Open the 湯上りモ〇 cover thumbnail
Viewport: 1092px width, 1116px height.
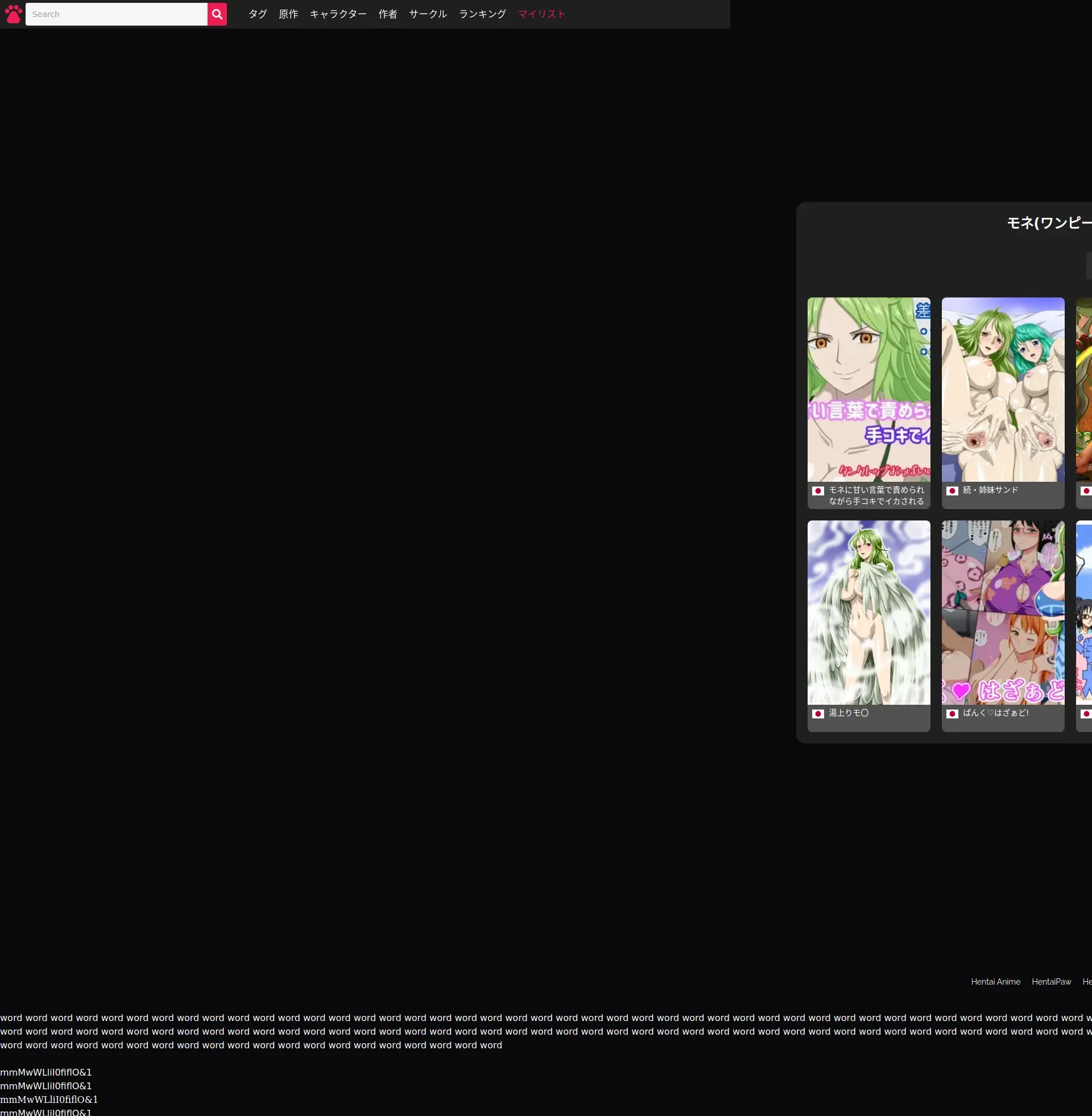(868, 613)
